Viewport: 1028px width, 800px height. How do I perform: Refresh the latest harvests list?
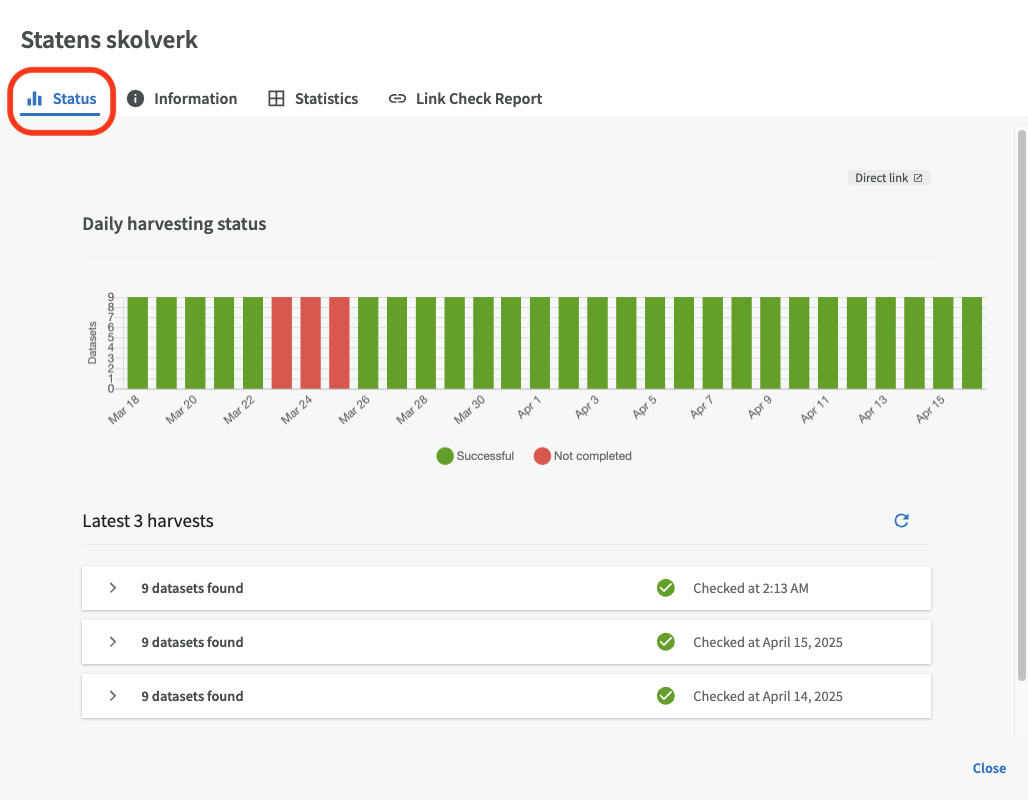click(901, 521)
